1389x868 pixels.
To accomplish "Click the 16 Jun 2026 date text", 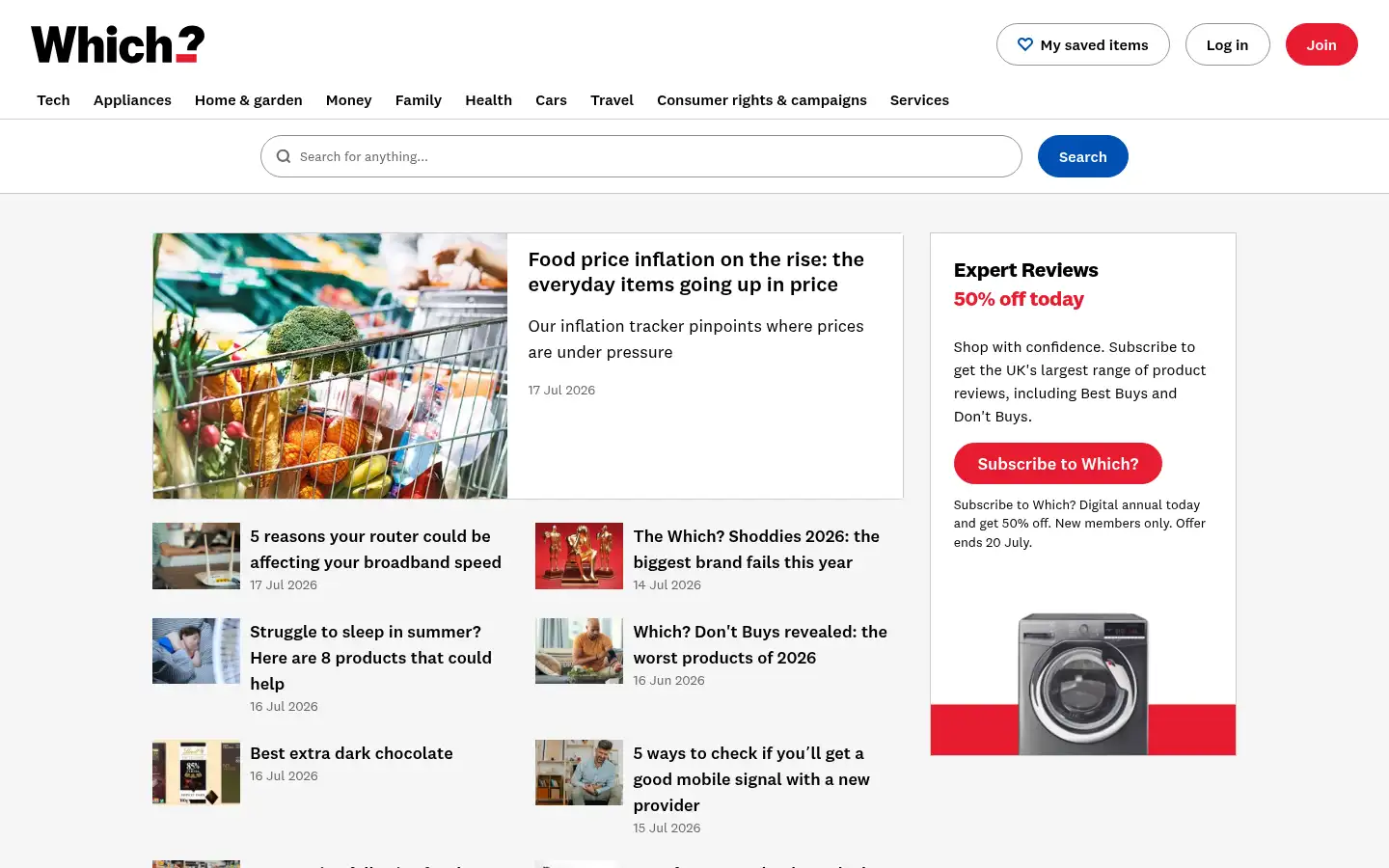I will point(668,681).
